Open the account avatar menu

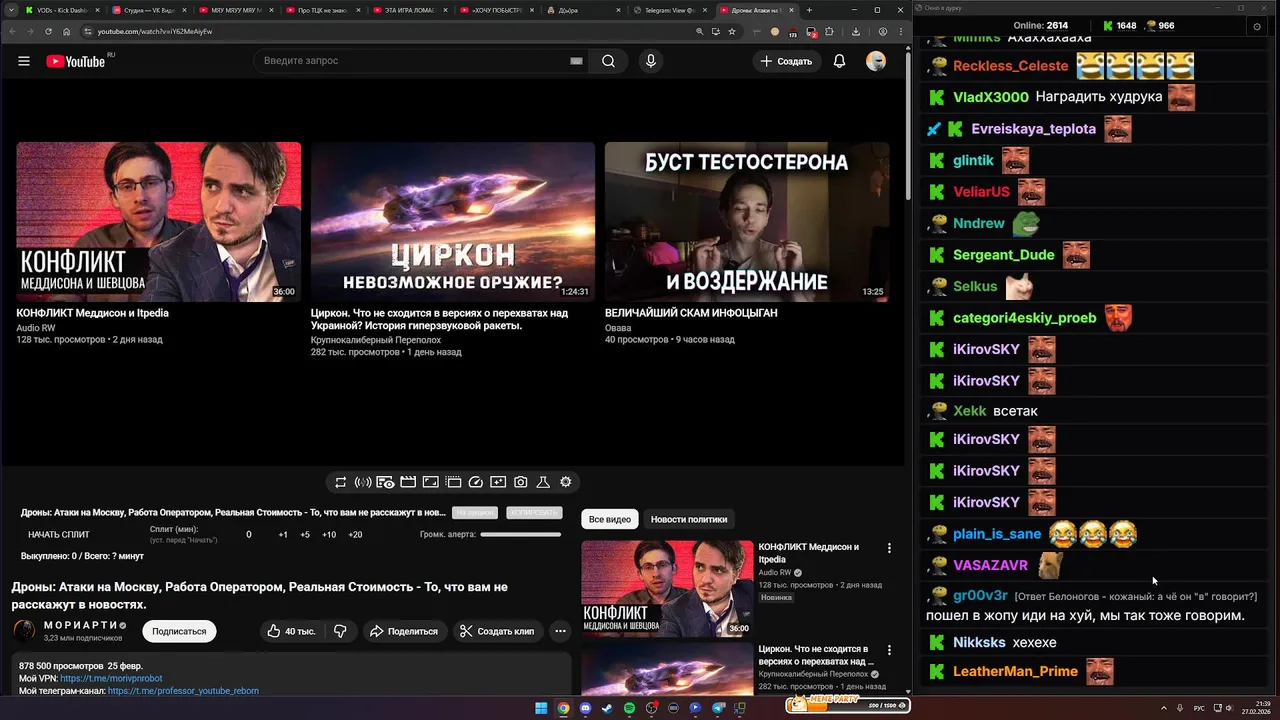coord(876,61)
